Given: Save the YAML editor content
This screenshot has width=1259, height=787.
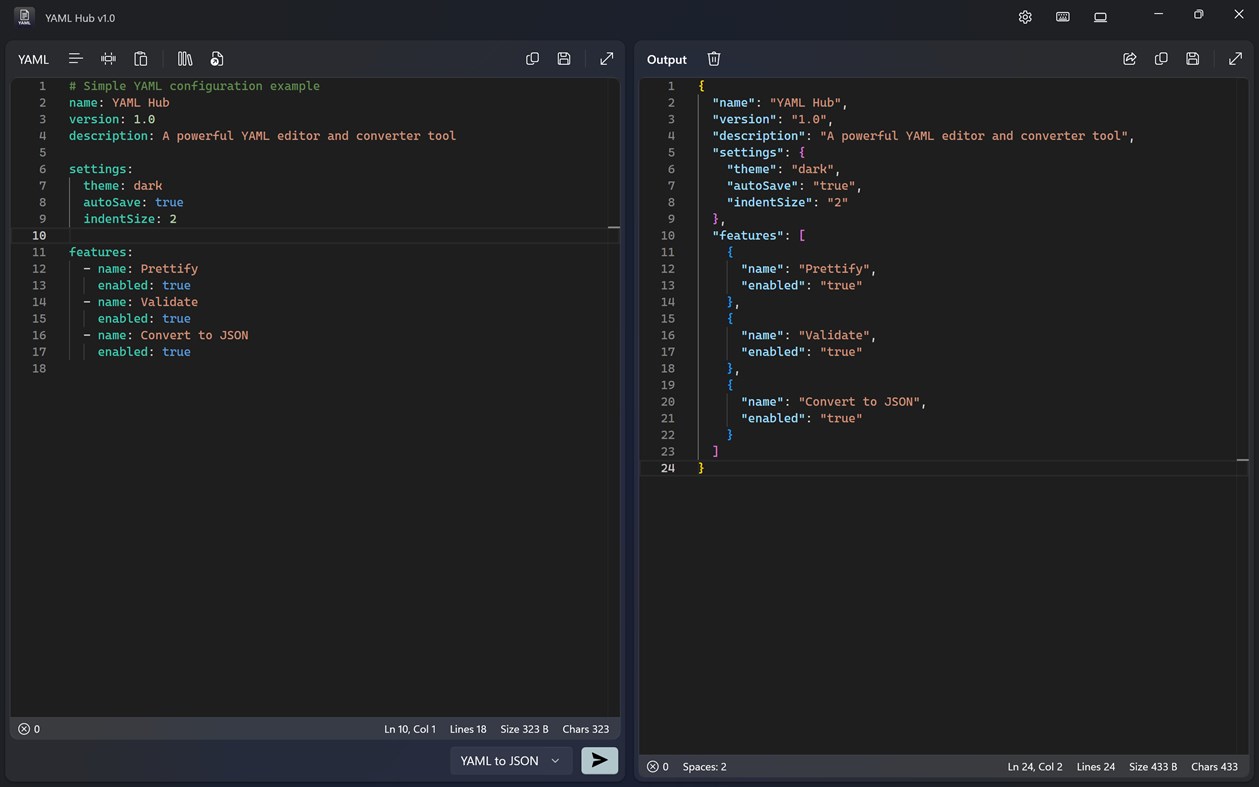Looking at the screenshot, I should (564, 59).
